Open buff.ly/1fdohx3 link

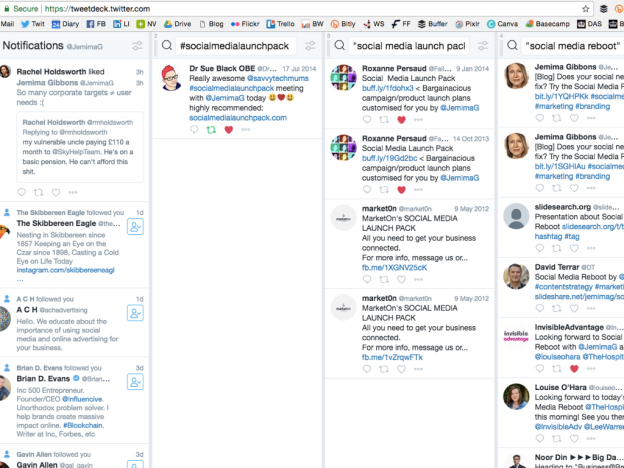tap(388, 88)
